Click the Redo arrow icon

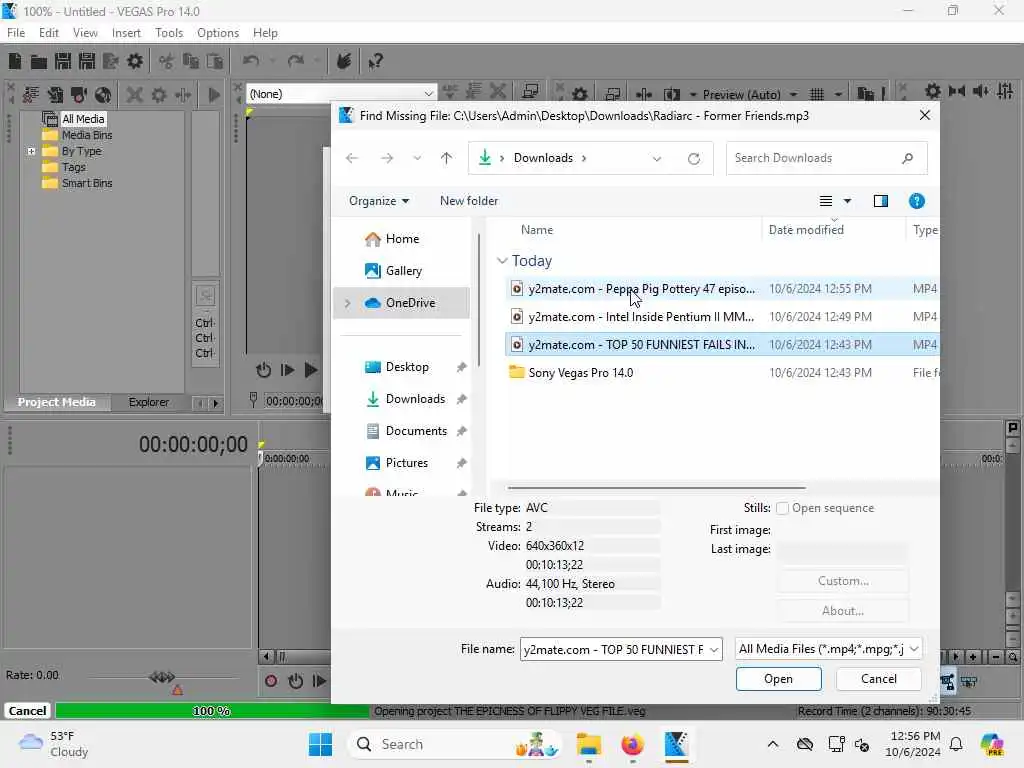point(296,61)
